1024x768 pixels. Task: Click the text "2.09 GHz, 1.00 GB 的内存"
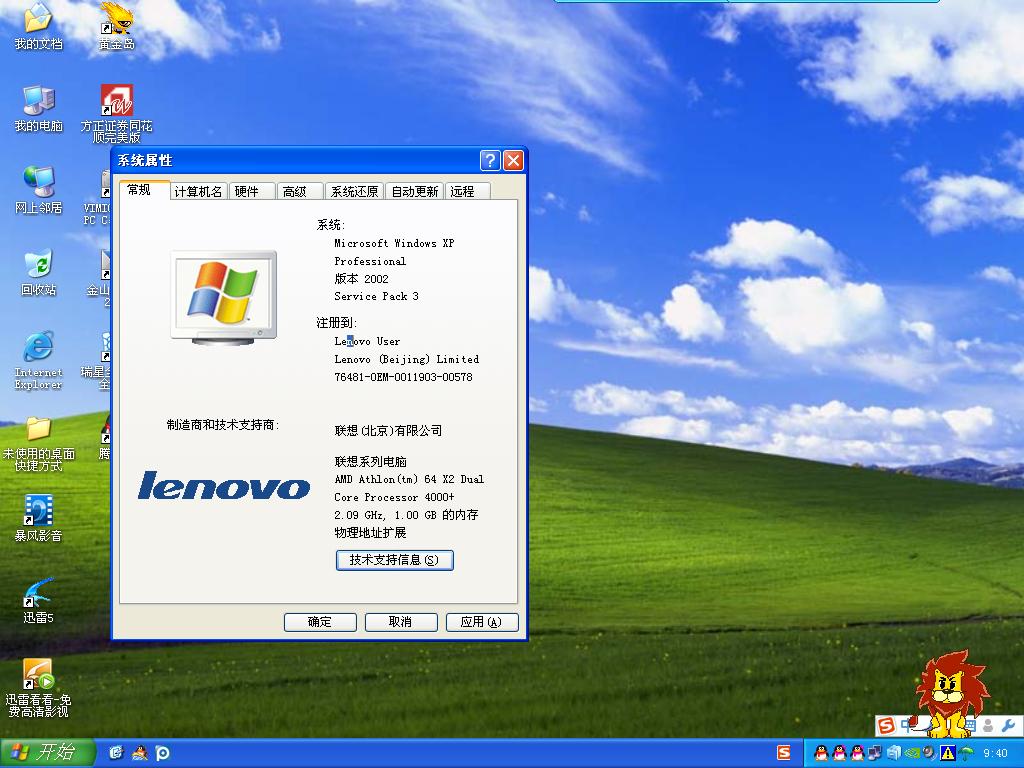click(x=406, y=515)
